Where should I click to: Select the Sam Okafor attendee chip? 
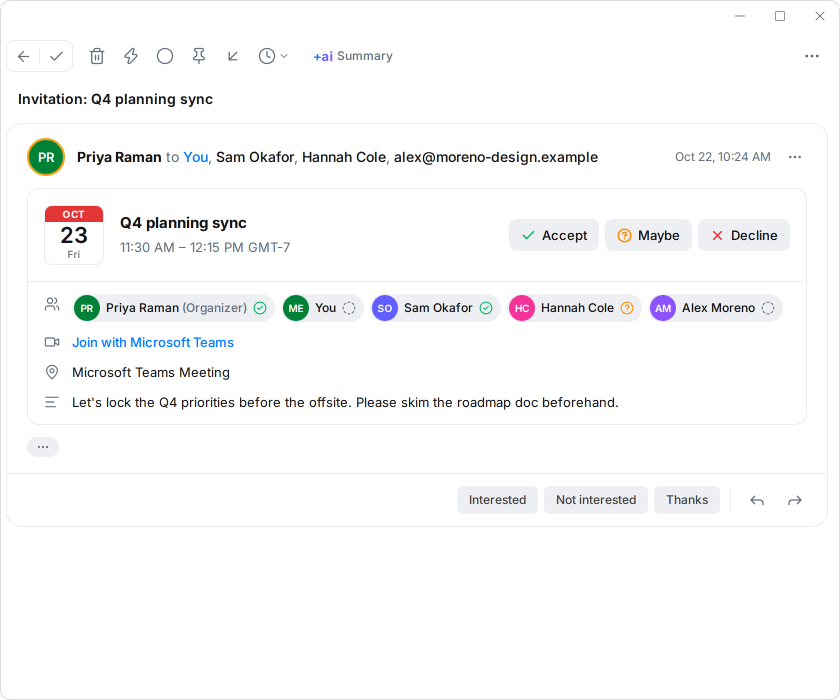[x=436, y=308]
